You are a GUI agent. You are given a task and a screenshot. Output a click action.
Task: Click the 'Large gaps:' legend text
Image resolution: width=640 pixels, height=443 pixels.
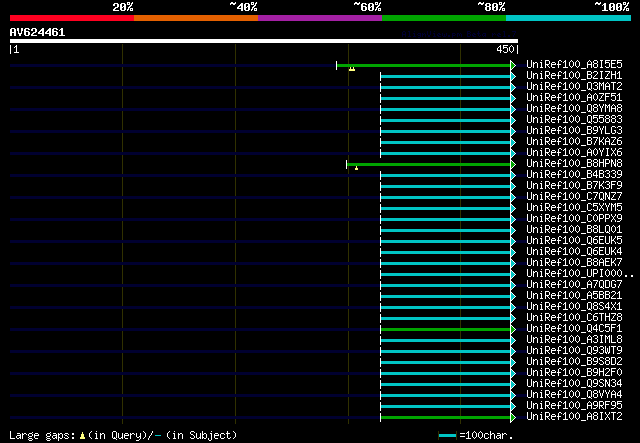pyautogui.click(x=42, y=435)
